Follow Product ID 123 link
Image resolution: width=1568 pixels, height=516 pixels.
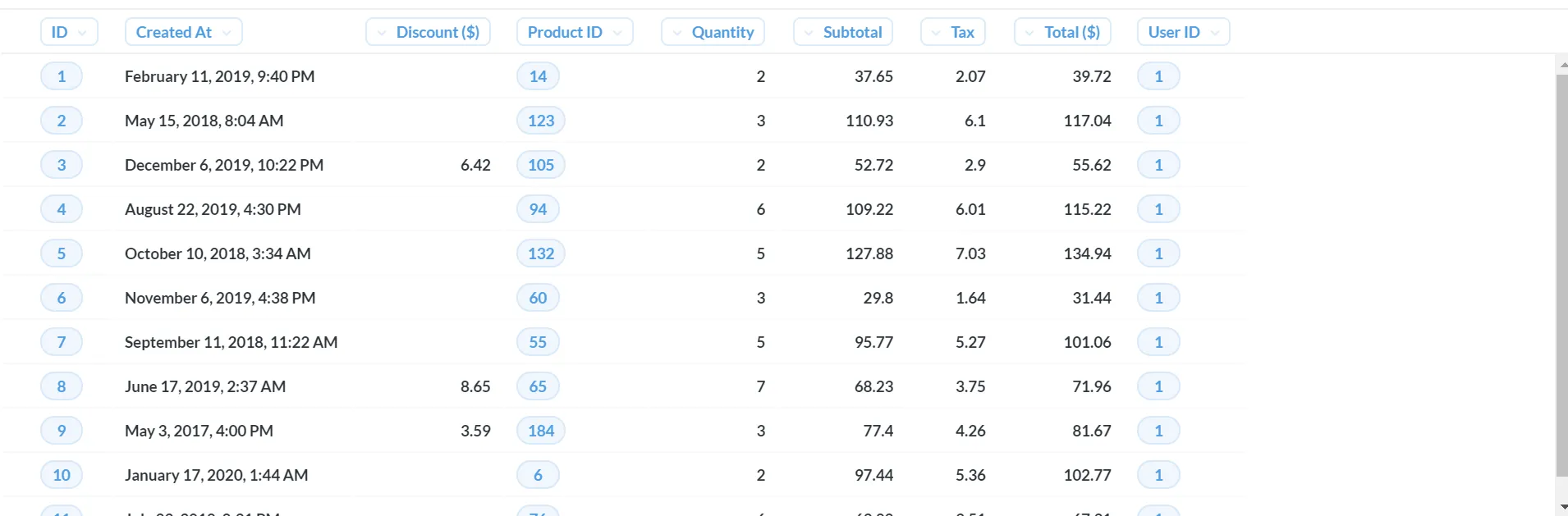click(541, 121)
